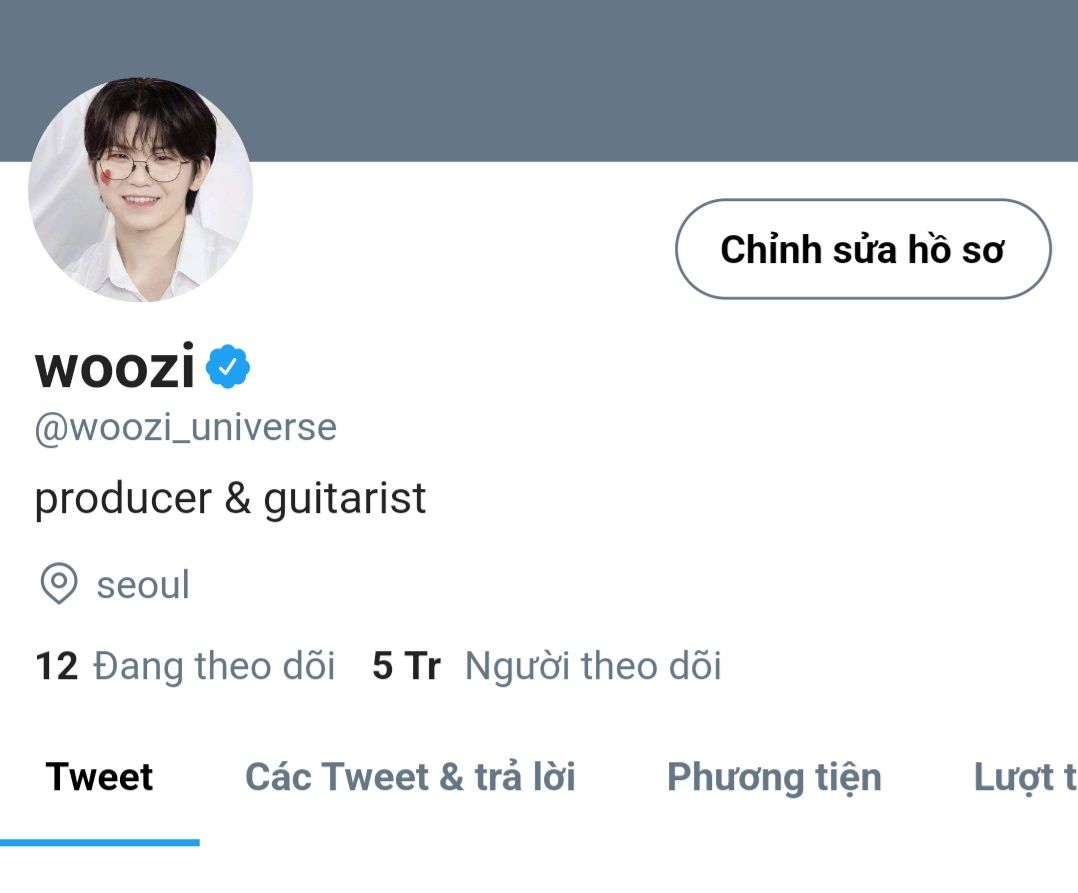
Task: Click the blue underline below Tweet tab
Action: pyautogui.click(x=99, y=842)
